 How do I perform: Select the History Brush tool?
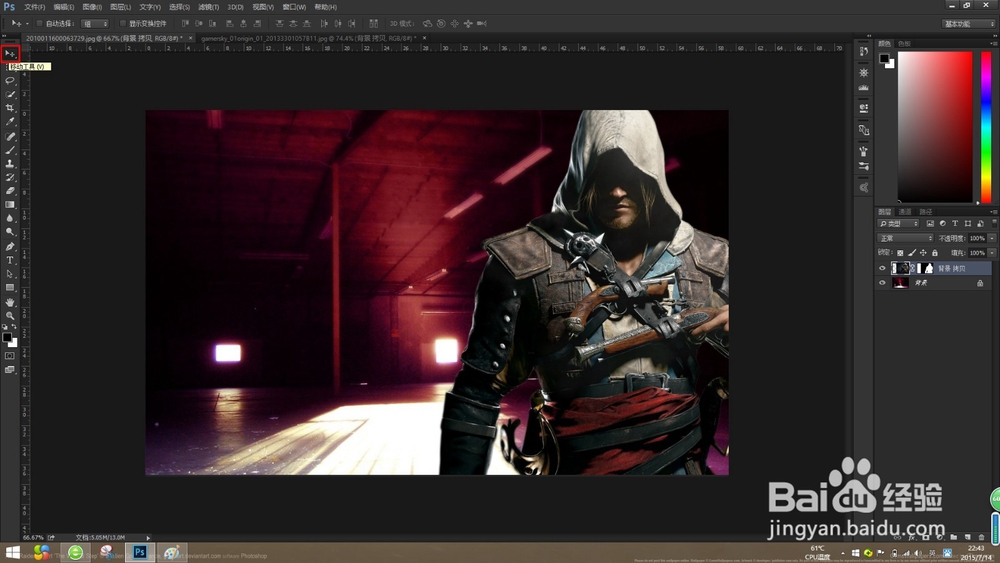(x=10, y=177)
